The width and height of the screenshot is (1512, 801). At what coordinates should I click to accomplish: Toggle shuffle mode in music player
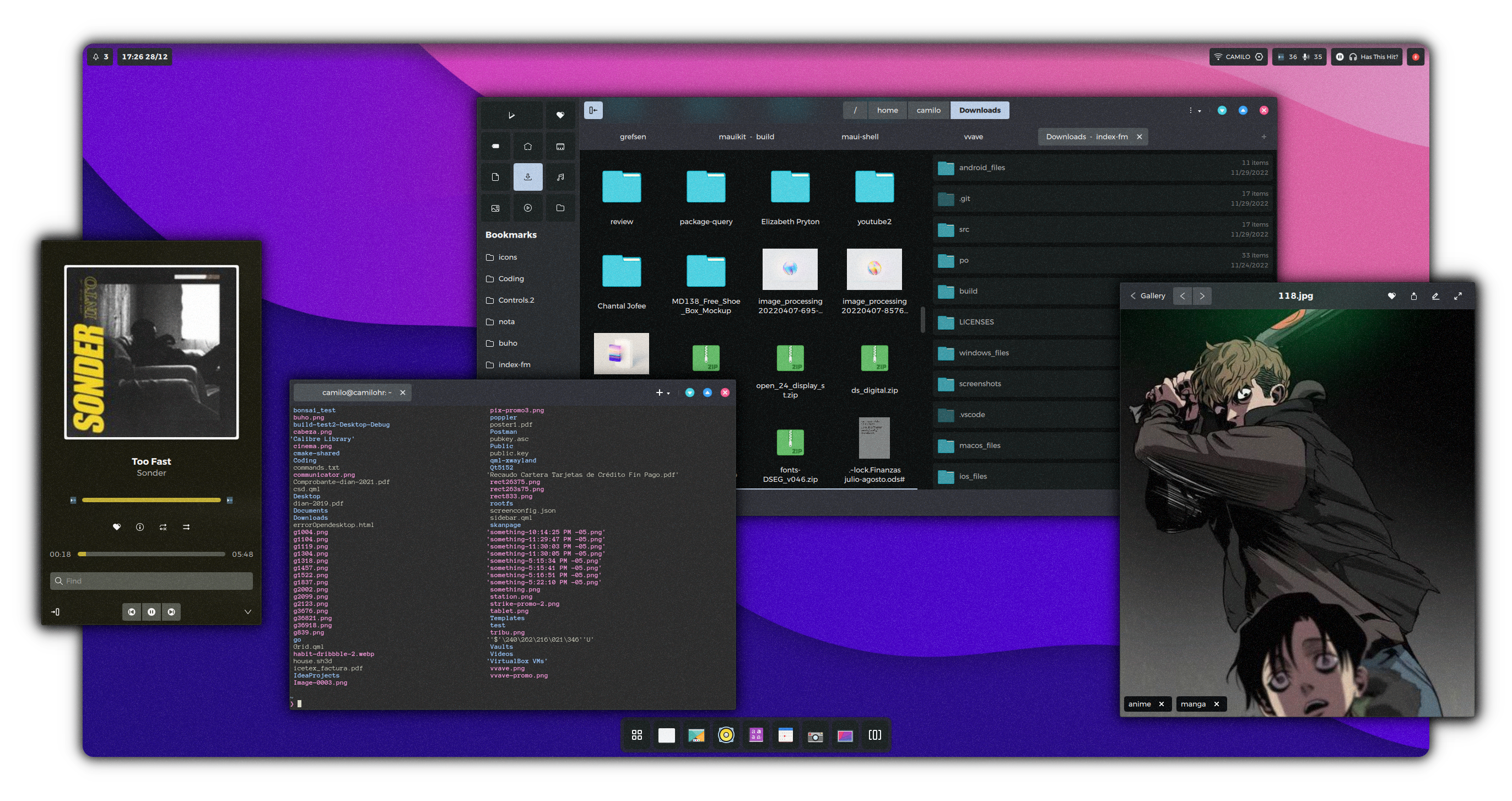click(186, 527)
